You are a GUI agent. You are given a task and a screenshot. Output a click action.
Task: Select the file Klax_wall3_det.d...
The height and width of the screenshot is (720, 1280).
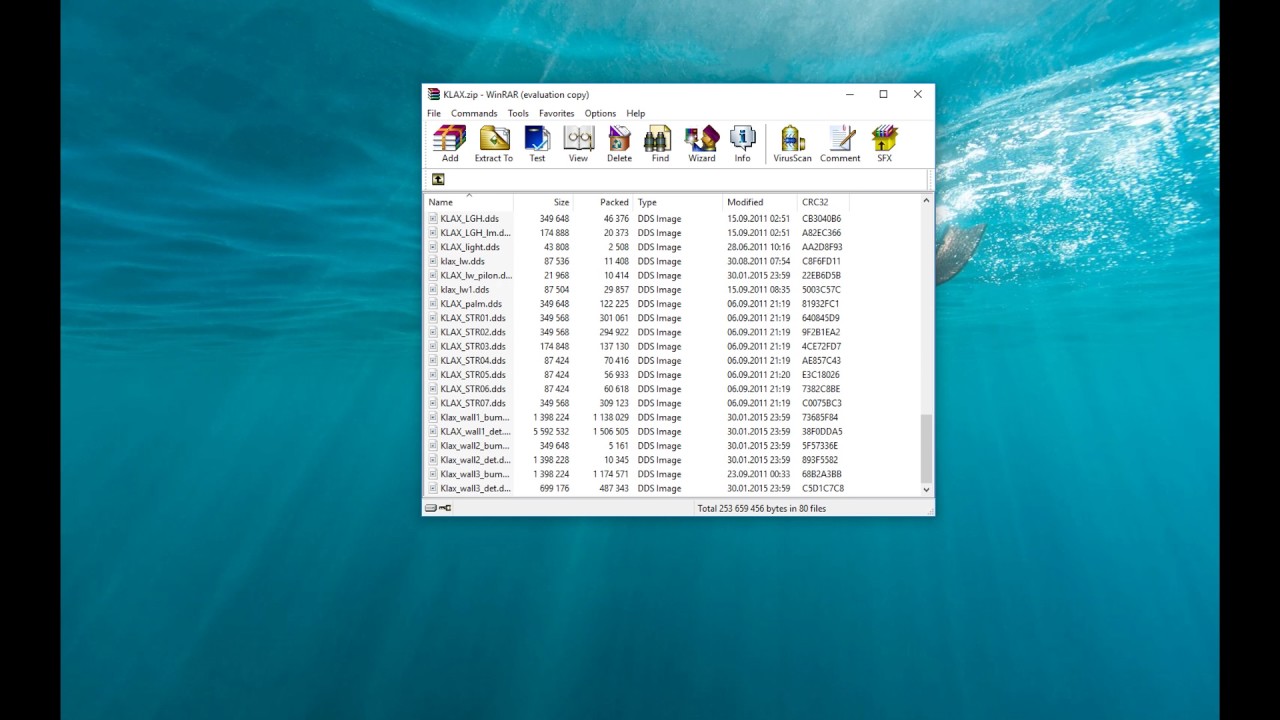tap(475, 489)
